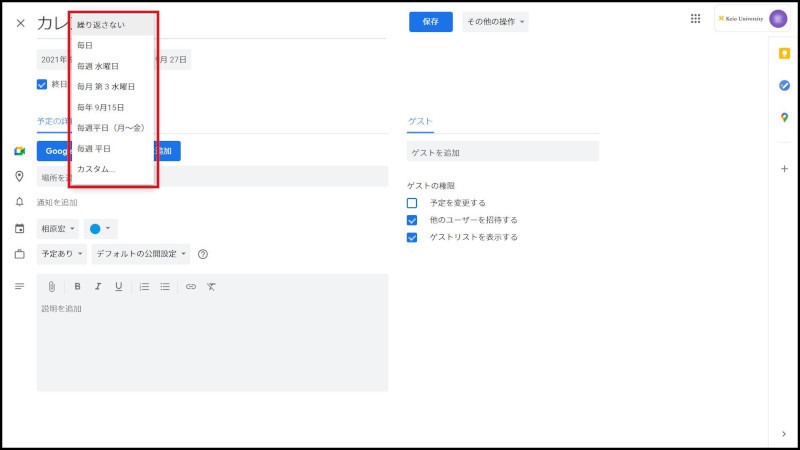Open Google Tasks from side panel
This screenshot has height=450, width=800.
click(x=784, y=85)
